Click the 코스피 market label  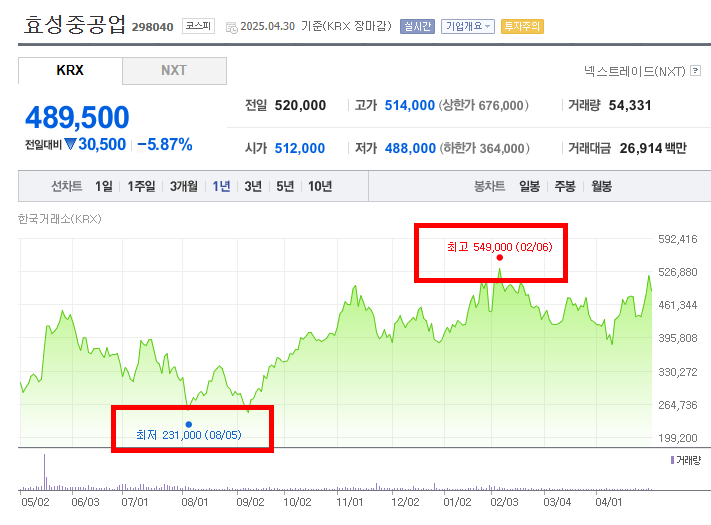tap(198, 26)
